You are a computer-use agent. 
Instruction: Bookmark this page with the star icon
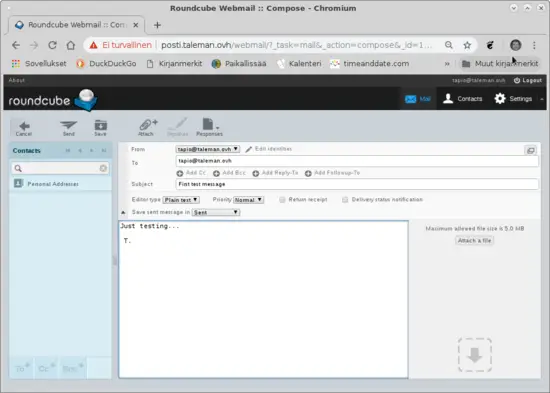tap(467, 45)
